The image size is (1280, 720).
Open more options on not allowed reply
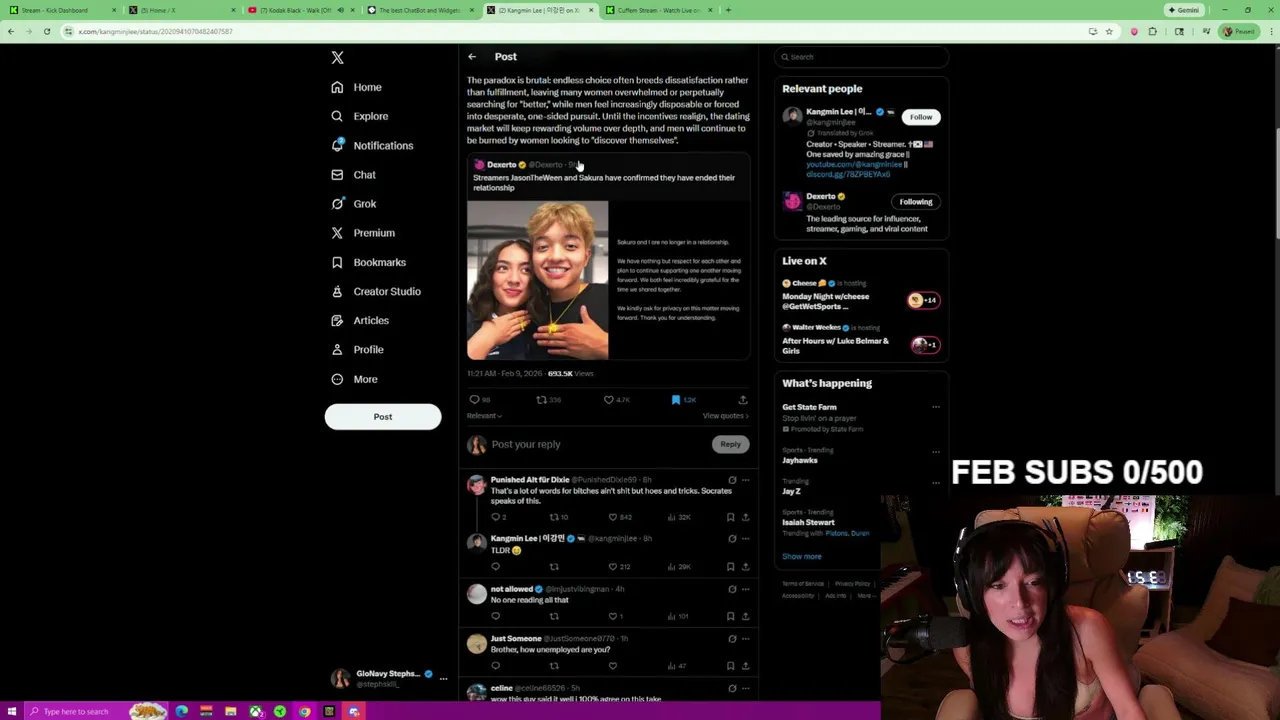(745, 589)
